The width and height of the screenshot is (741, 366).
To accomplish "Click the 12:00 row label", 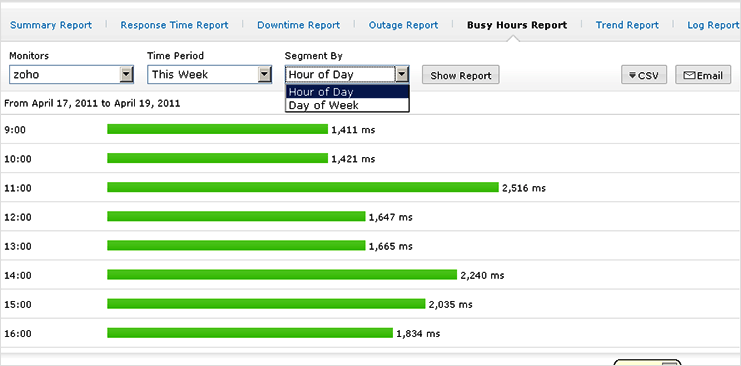I will [x=18, y=218].
